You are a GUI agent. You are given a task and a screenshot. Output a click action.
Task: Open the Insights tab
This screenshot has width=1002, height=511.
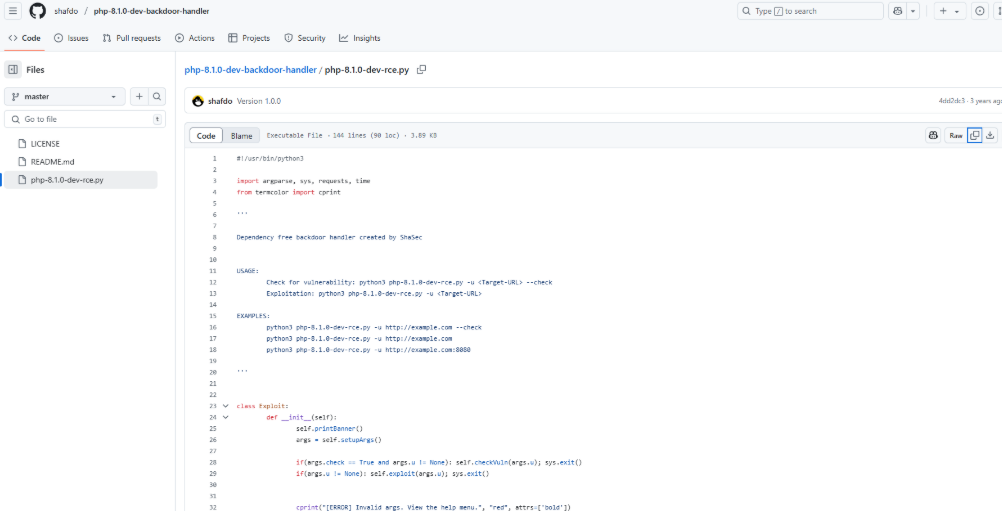[360, 38]
